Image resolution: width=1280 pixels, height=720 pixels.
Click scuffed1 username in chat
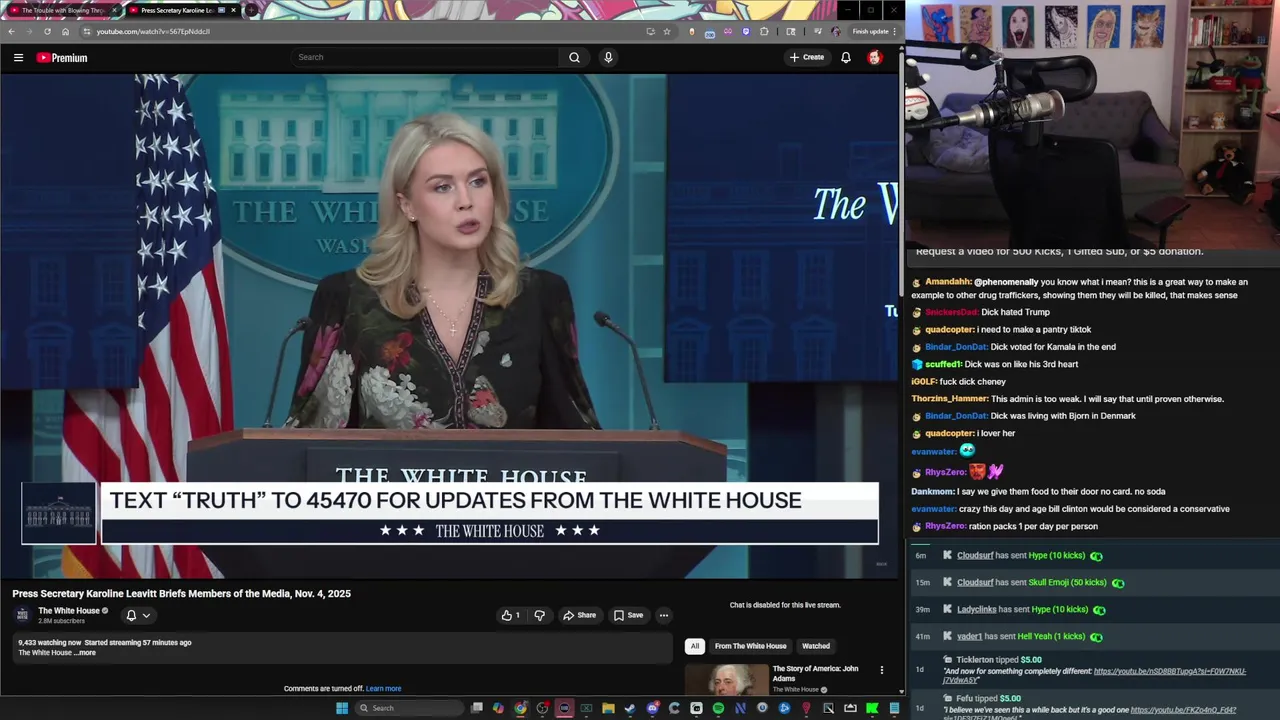tap(943, 364)
